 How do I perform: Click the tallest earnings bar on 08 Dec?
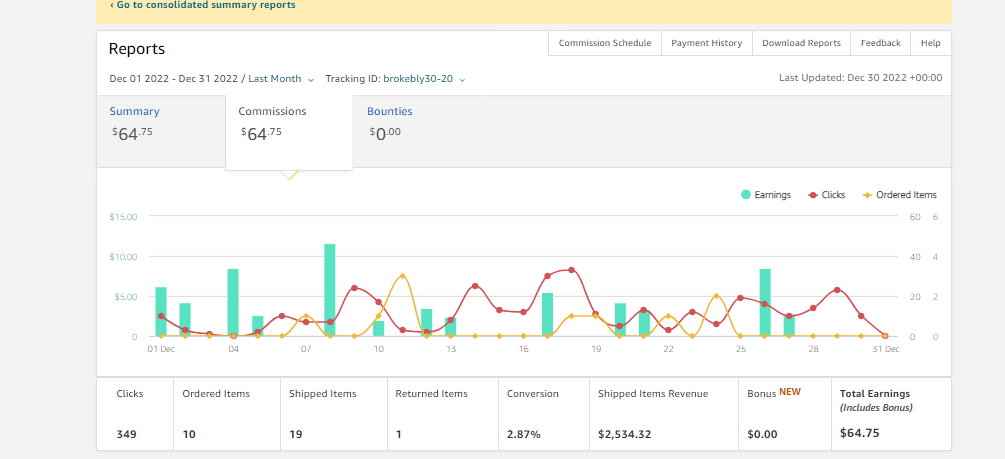click(329, 290)
